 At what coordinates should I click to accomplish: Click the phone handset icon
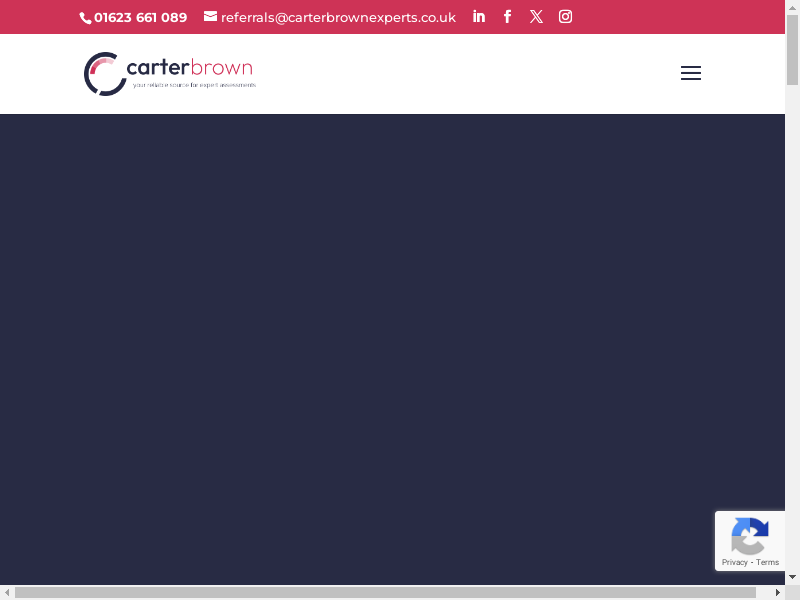[86, 18]
